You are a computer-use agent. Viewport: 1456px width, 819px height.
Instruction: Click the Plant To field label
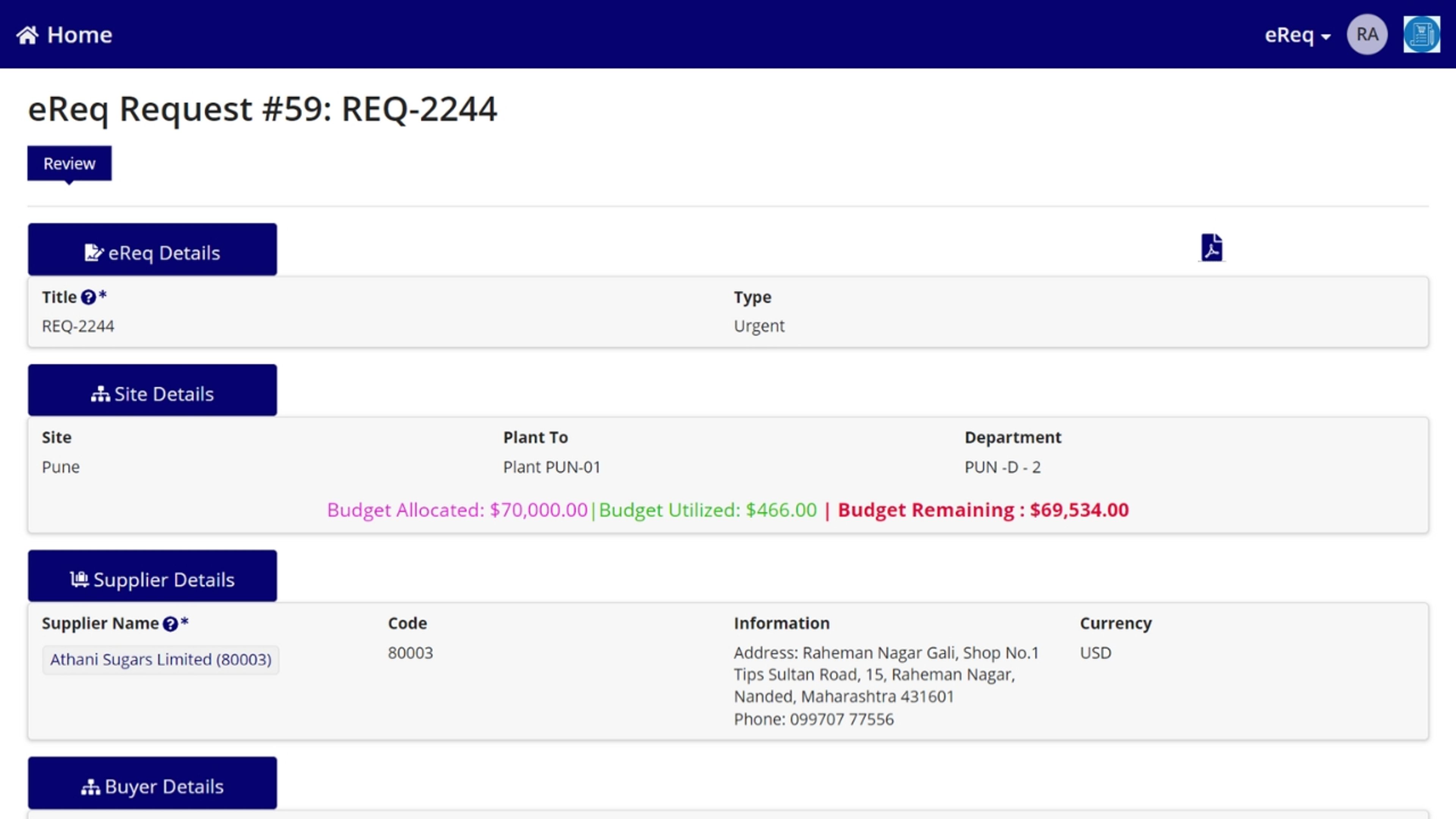535,438
